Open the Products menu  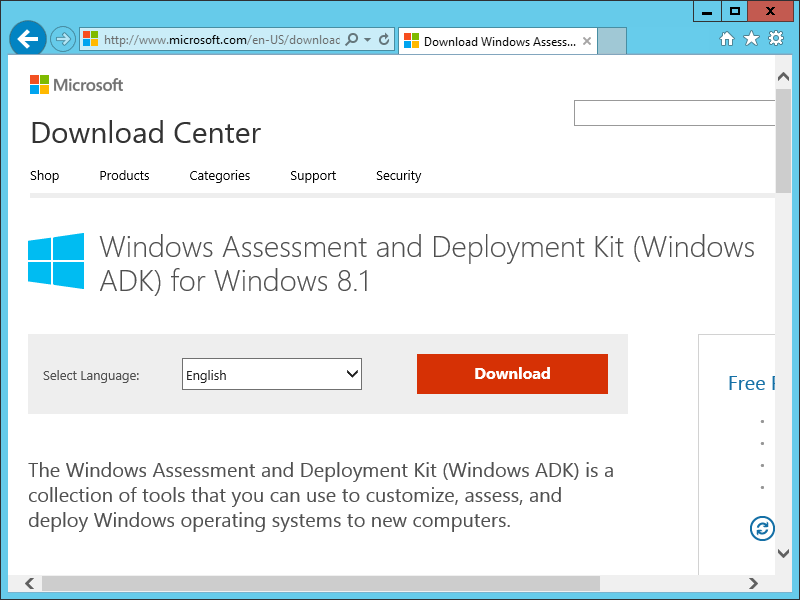[x=124, y=176]
